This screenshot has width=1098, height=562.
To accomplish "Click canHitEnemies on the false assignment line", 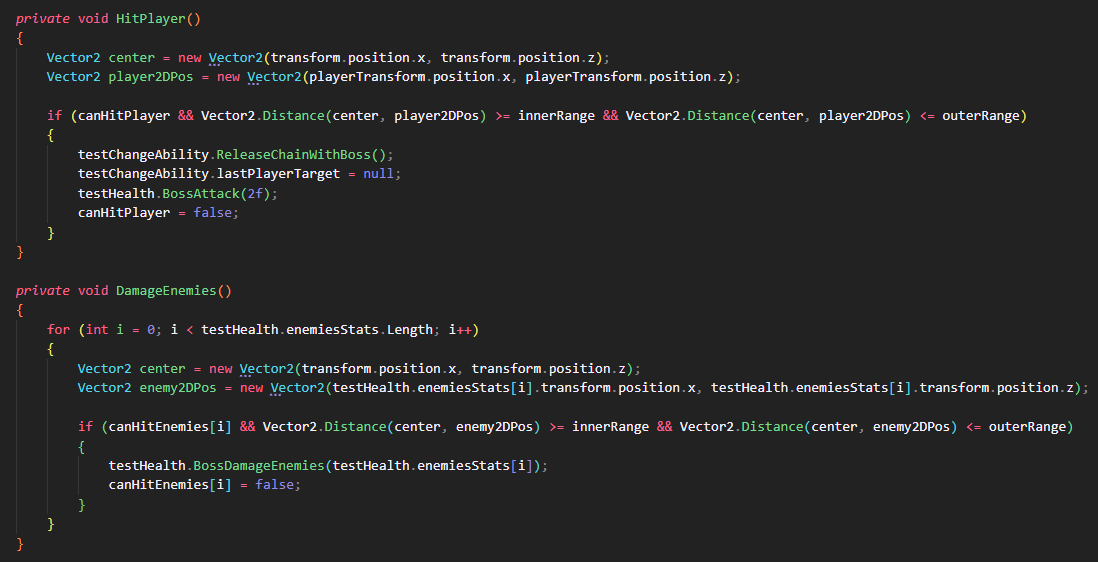I will 158,484.
